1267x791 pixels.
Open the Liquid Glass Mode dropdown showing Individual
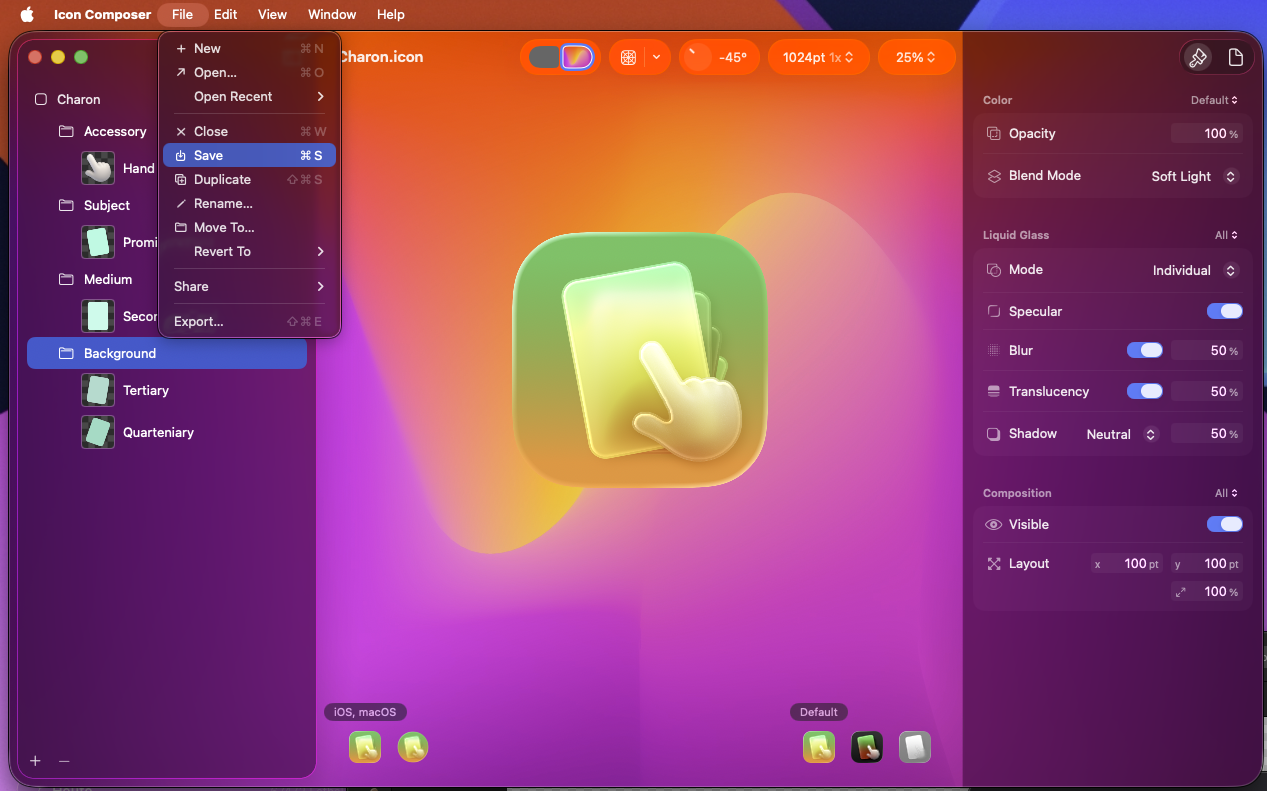pos(1194,270)
